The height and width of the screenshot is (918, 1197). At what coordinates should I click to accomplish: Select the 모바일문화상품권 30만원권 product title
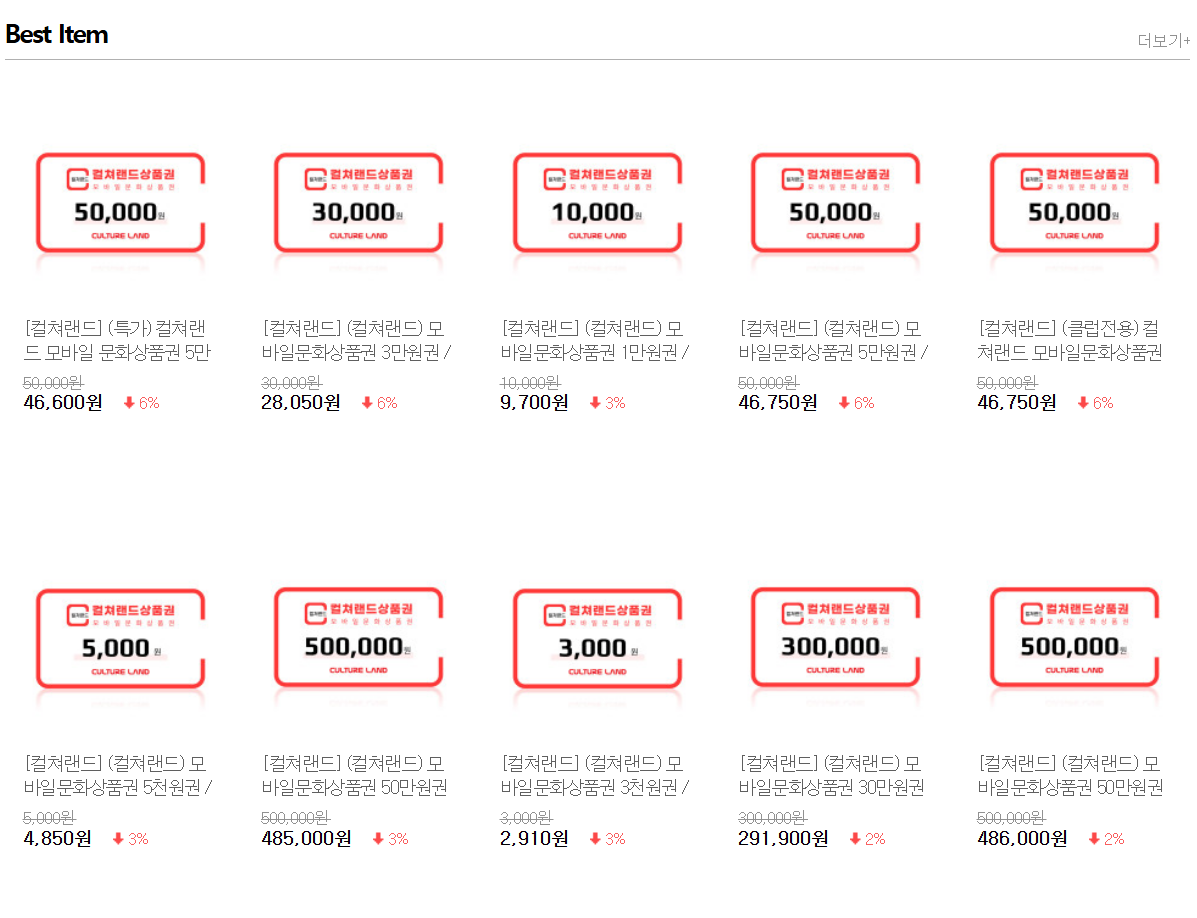[x=832, y=775]
